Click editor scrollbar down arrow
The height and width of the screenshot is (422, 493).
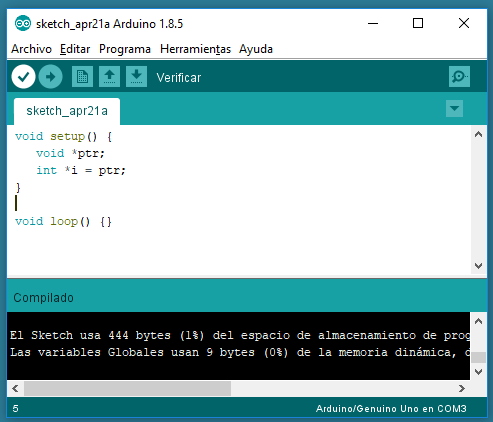478,266
